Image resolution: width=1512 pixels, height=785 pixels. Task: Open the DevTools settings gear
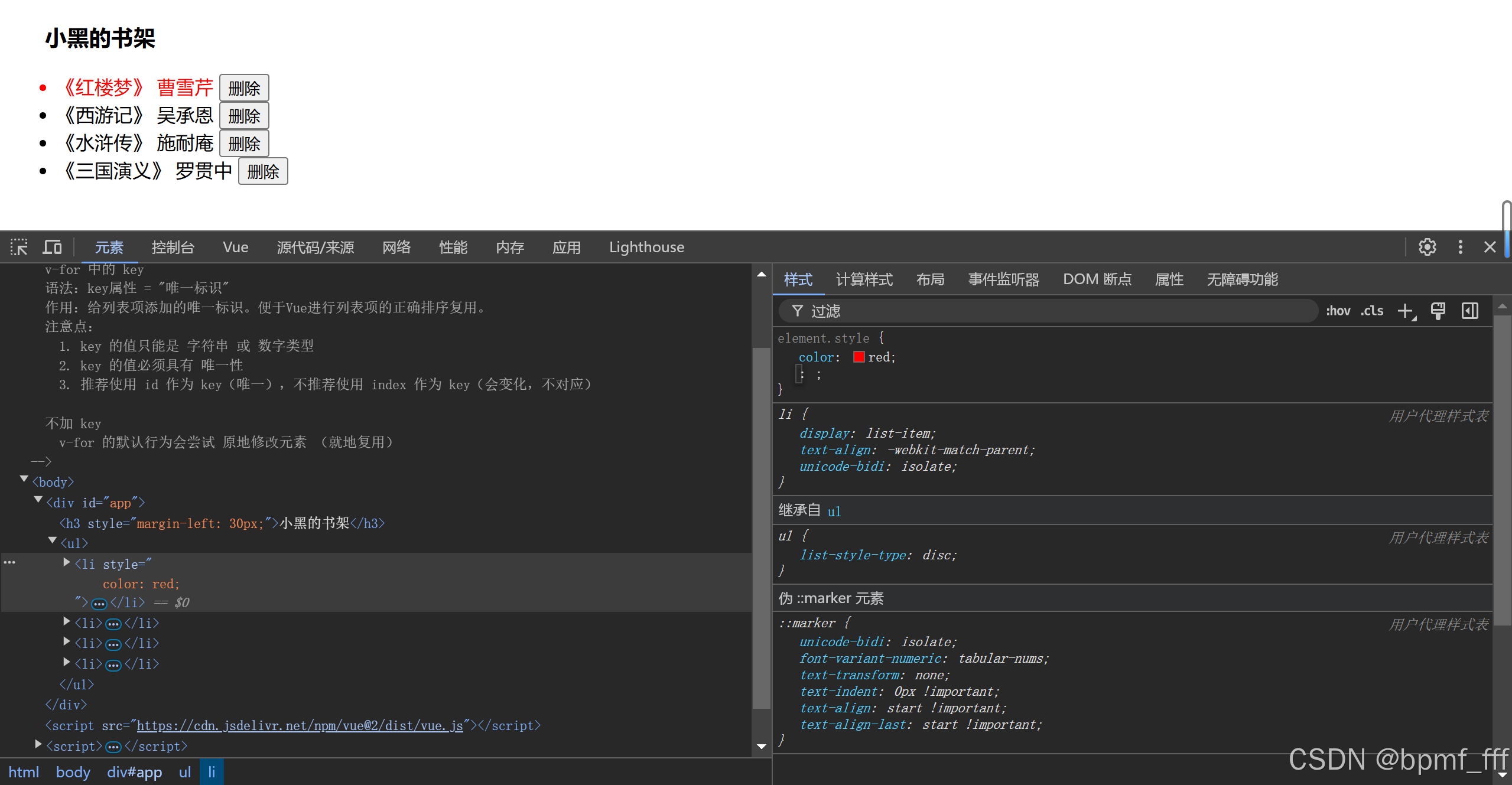click(x=1427, y=247)
